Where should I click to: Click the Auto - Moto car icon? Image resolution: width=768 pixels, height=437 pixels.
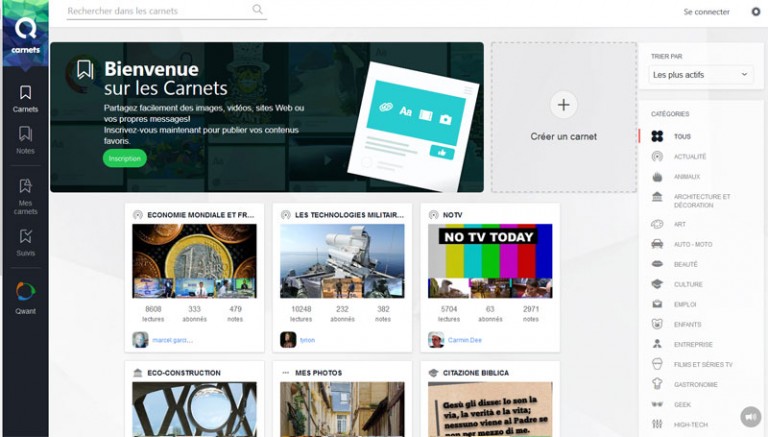pos(657,244)
